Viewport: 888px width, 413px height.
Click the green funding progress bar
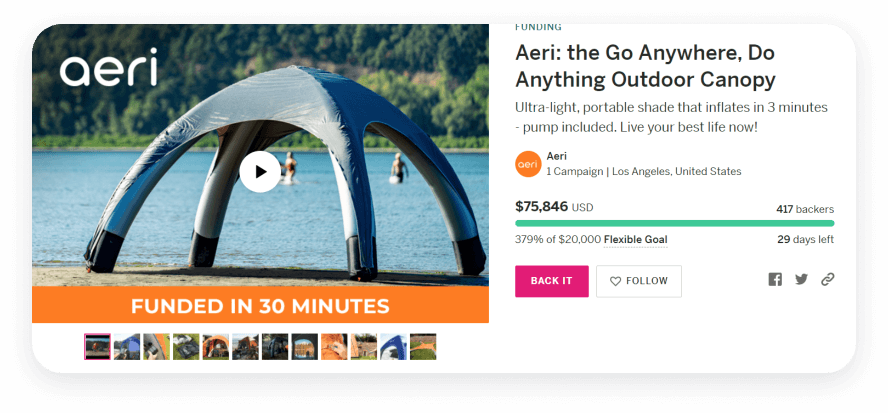[674, 223]
